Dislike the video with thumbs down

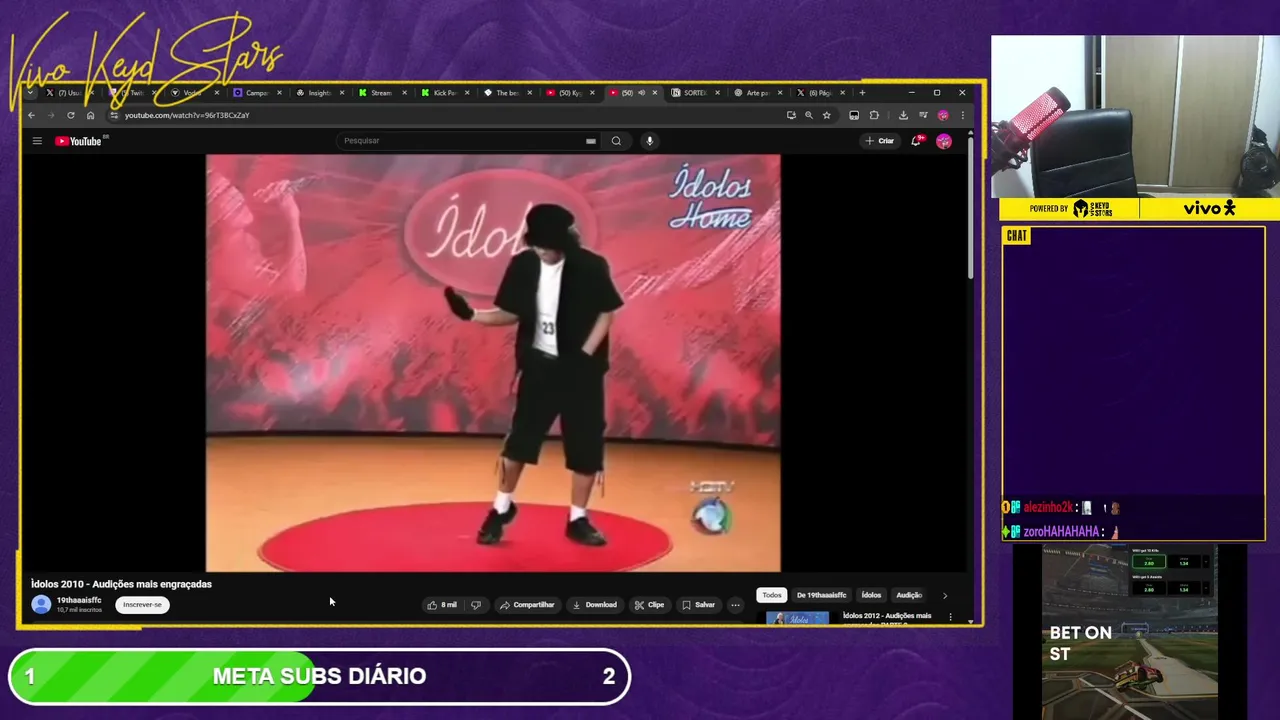tap(476, 605)
